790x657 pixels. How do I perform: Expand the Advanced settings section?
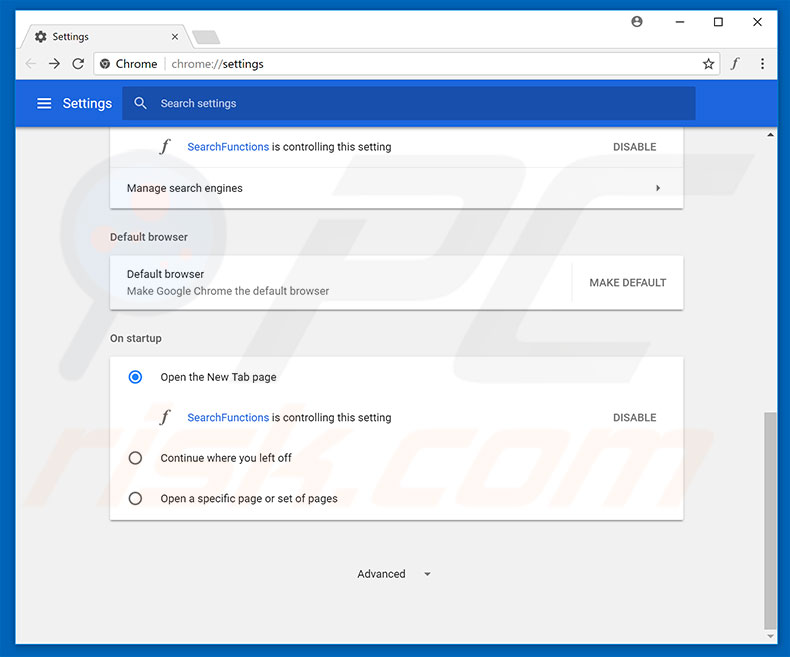[393, 574]
